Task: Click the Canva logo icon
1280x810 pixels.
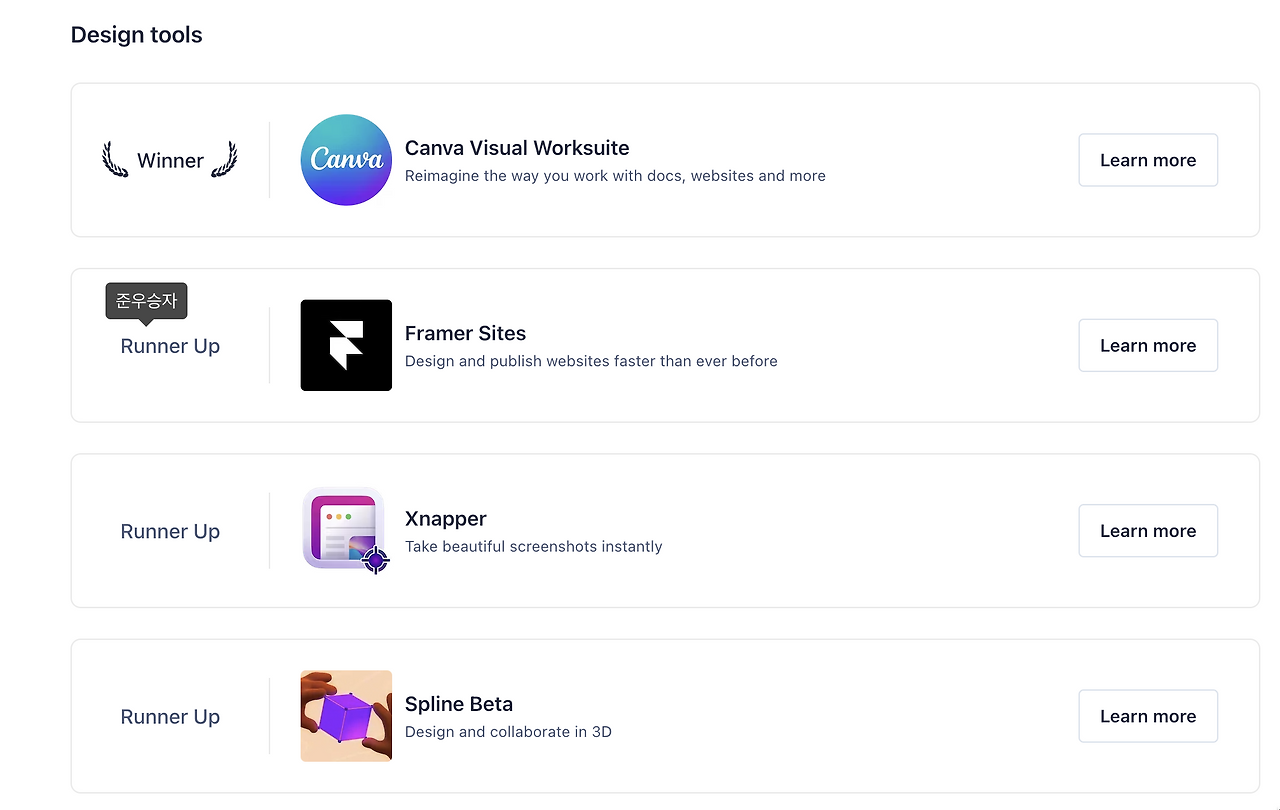Action: (x=346, y=160)
